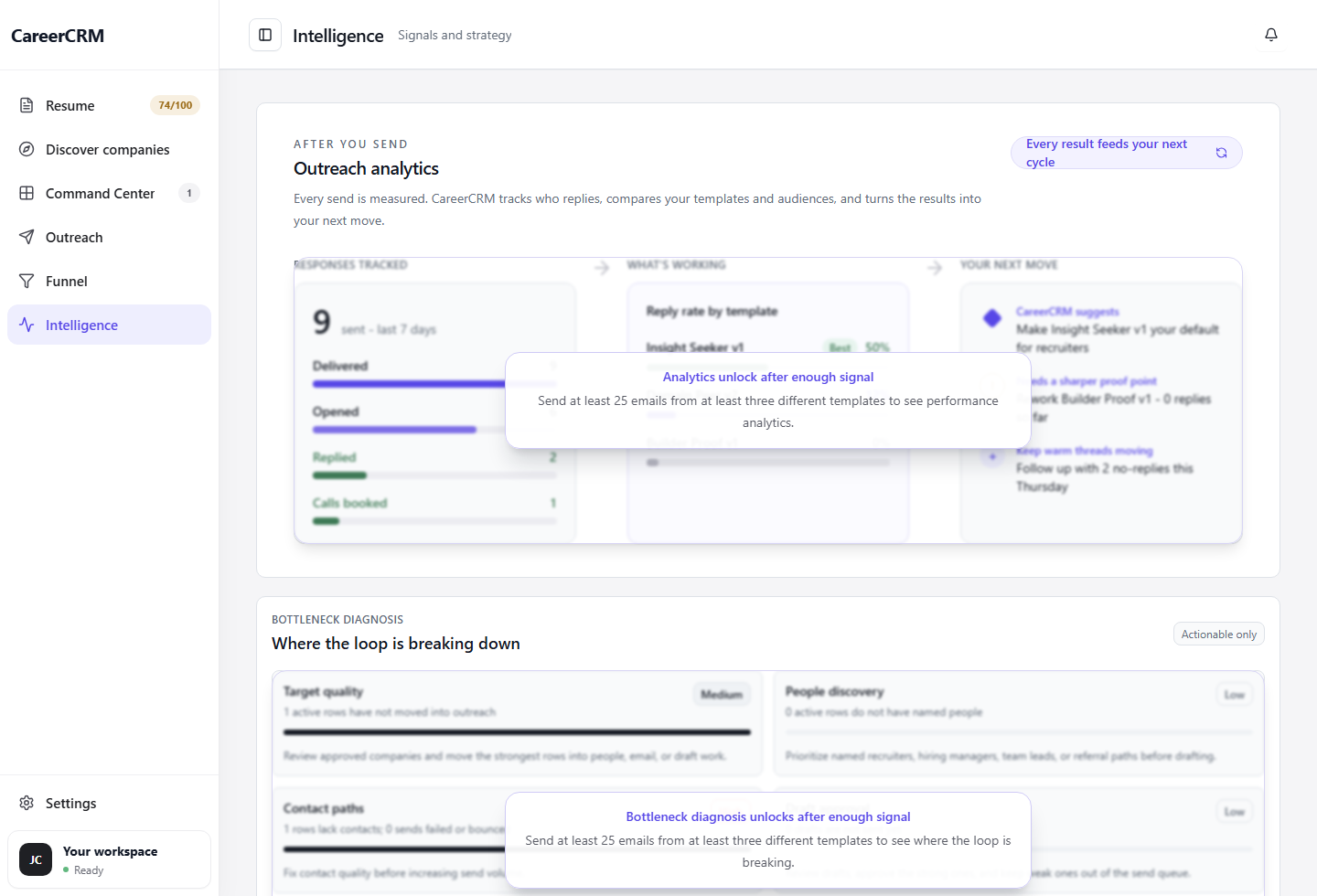Click the CareerCRM logo

tap(58, 36)
